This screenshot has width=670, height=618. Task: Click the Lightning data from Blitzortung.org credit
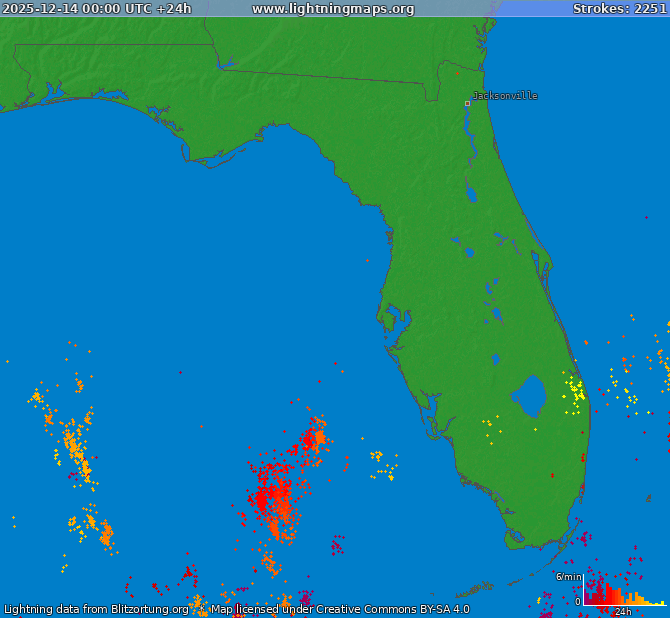coord(96,609)
